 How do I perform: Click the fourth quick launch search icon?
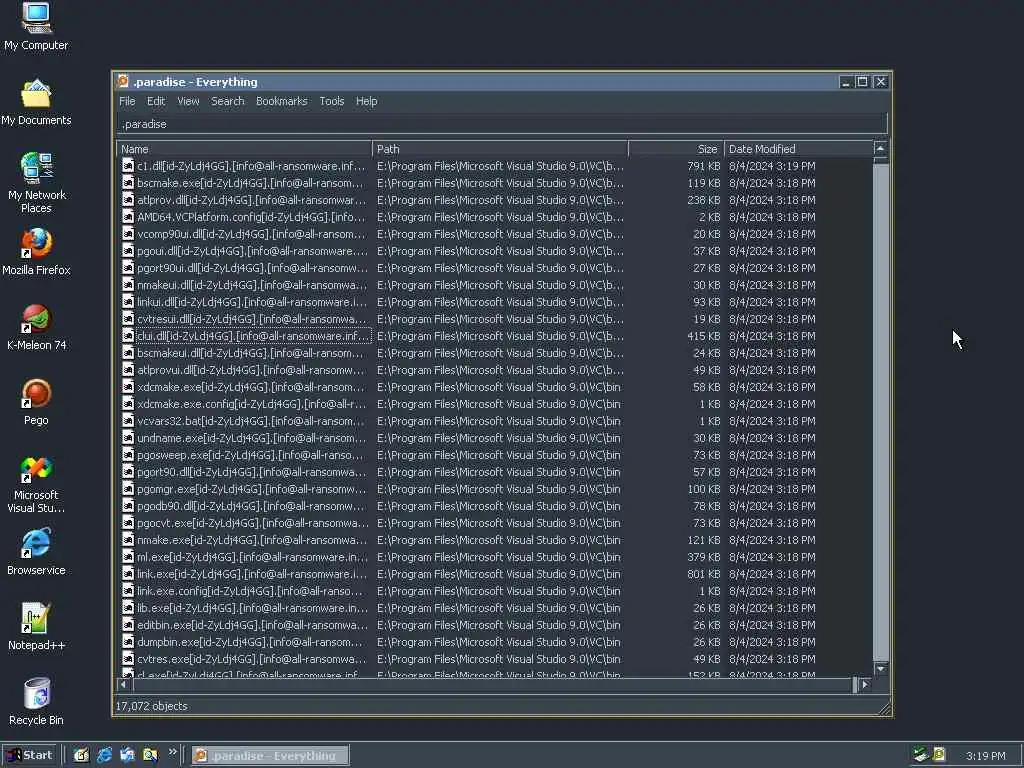coord(150,755)
